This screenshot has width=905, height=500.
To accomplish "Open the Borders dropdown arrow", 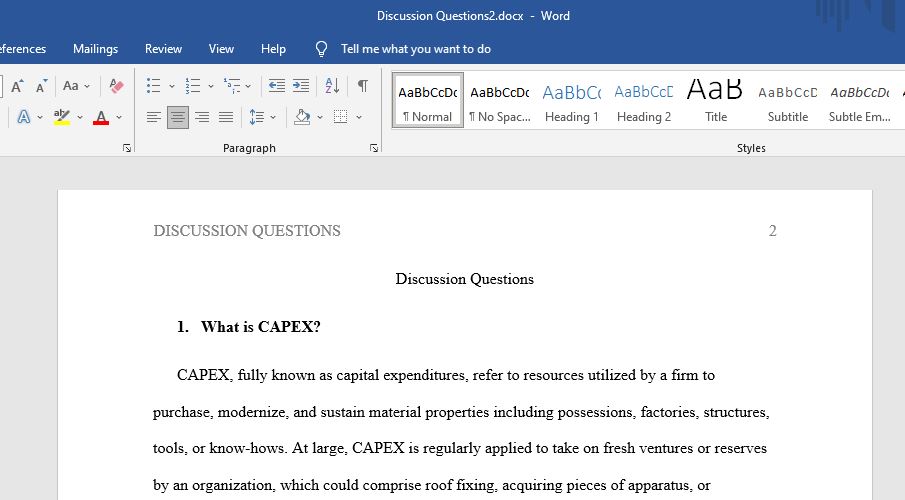I will pyautogui.click(x=359, y=117).
